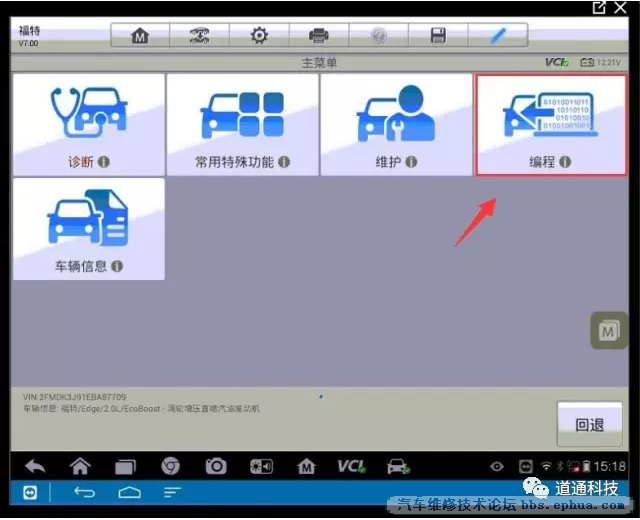
Task: Click the vehicle swap toolbar icon
Action: [x=200, y=36]
